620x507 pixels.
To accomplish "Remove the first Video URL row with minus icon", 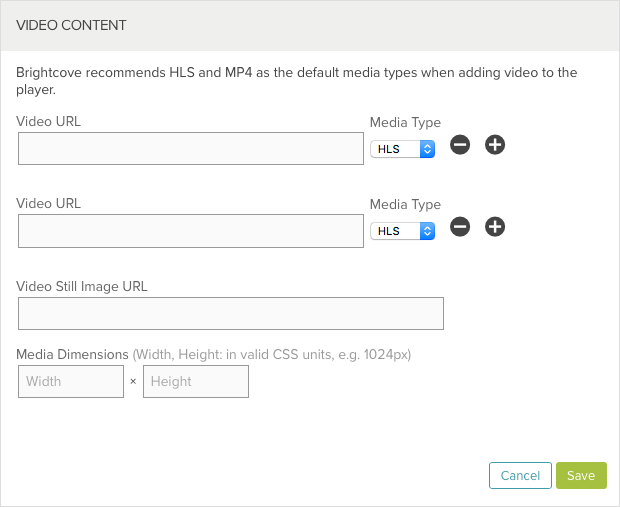I will [x=460, y=145].
